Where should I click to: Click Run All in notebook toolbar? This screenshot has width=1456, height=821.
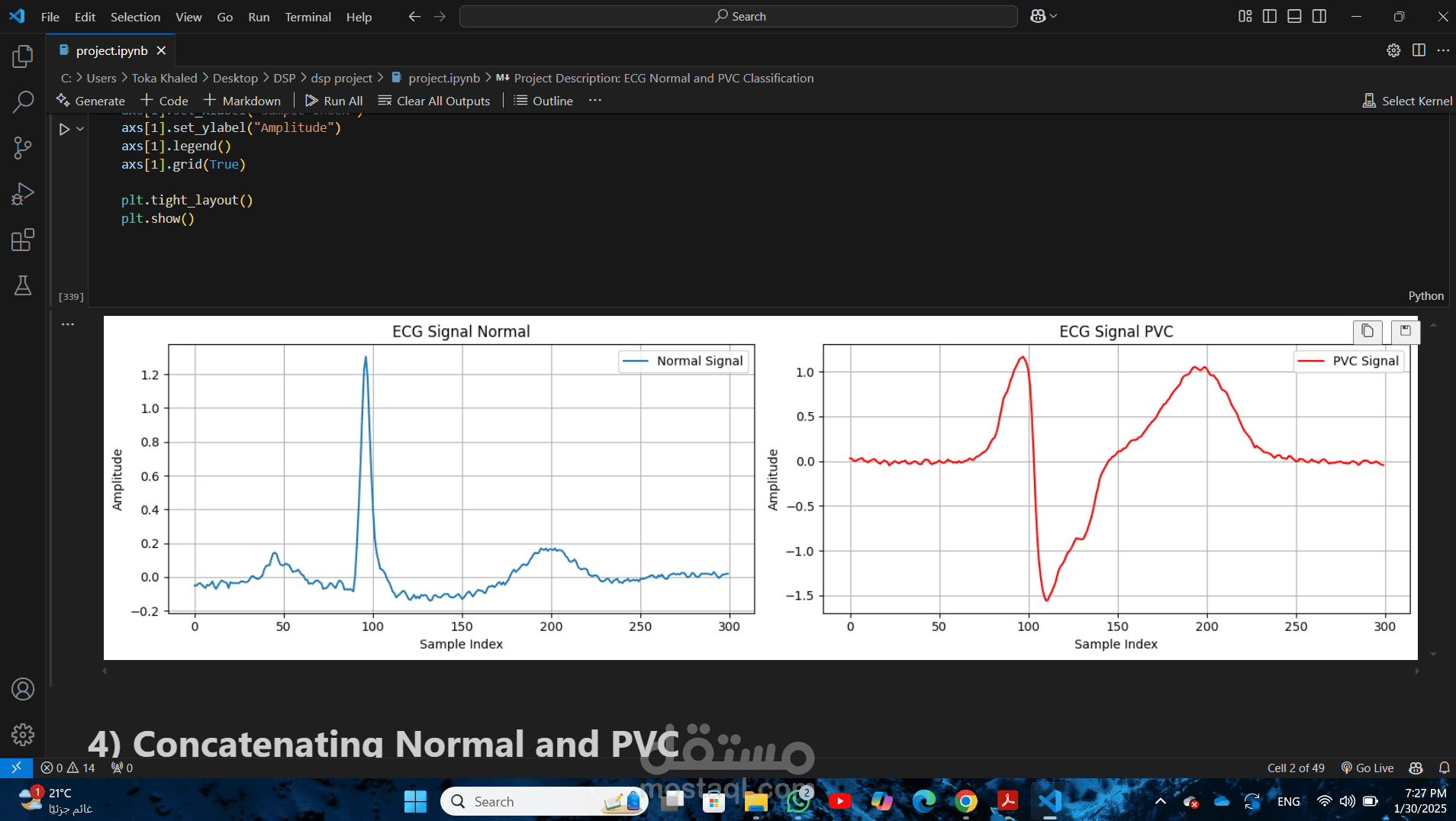[334, 101]
